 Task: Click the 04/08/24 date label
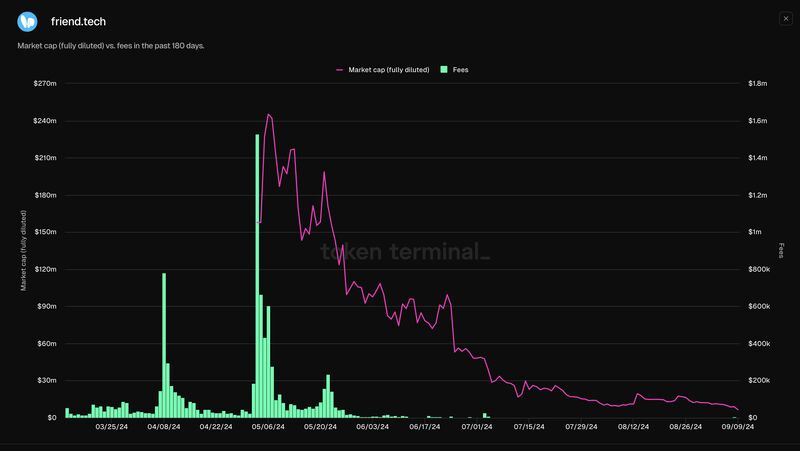click(x=164, y=427)
